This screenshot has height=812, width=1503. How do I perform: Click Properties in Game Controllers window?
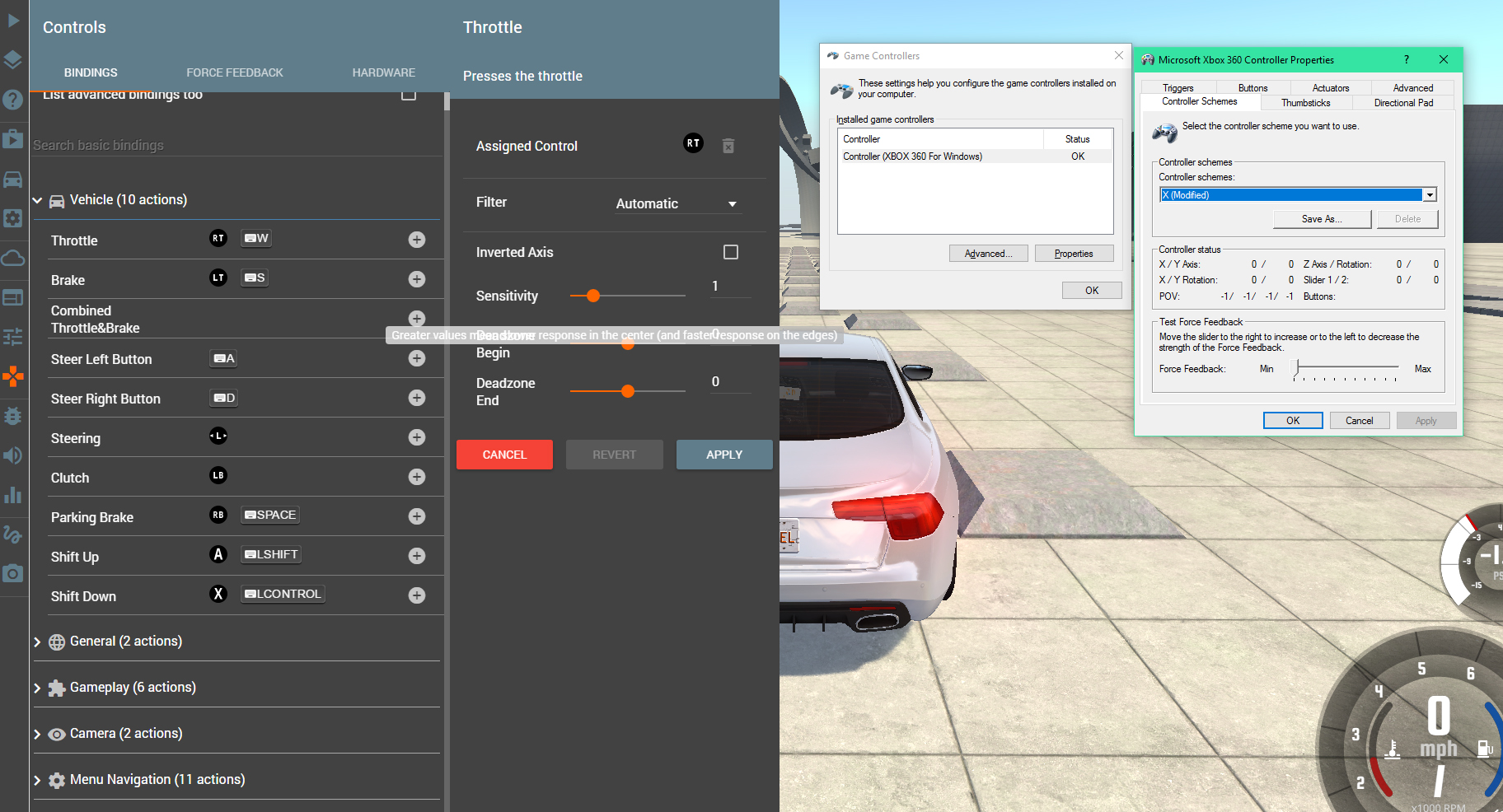tap(1074, 254)
